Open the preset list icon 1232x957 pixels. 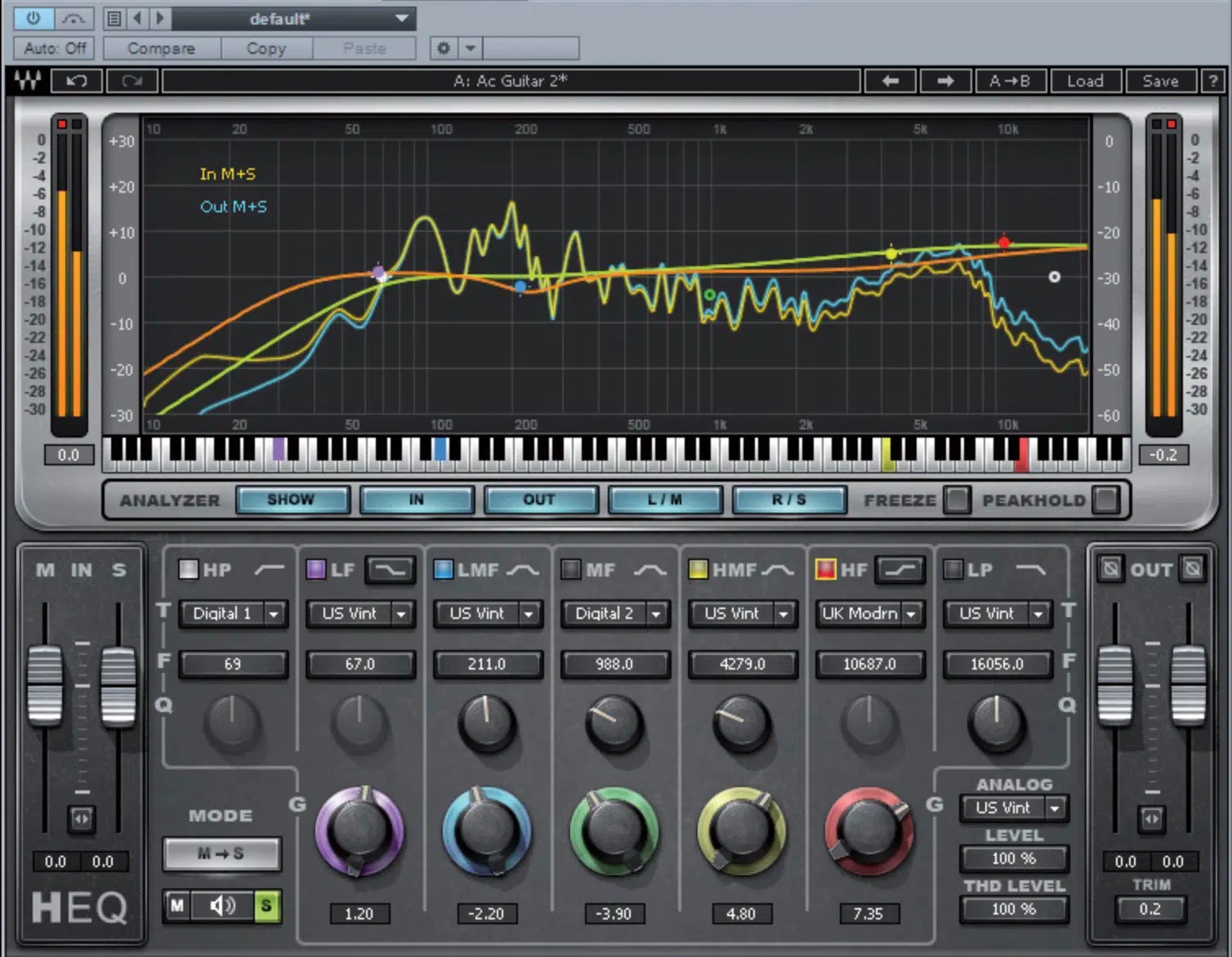tap(114, 18)
